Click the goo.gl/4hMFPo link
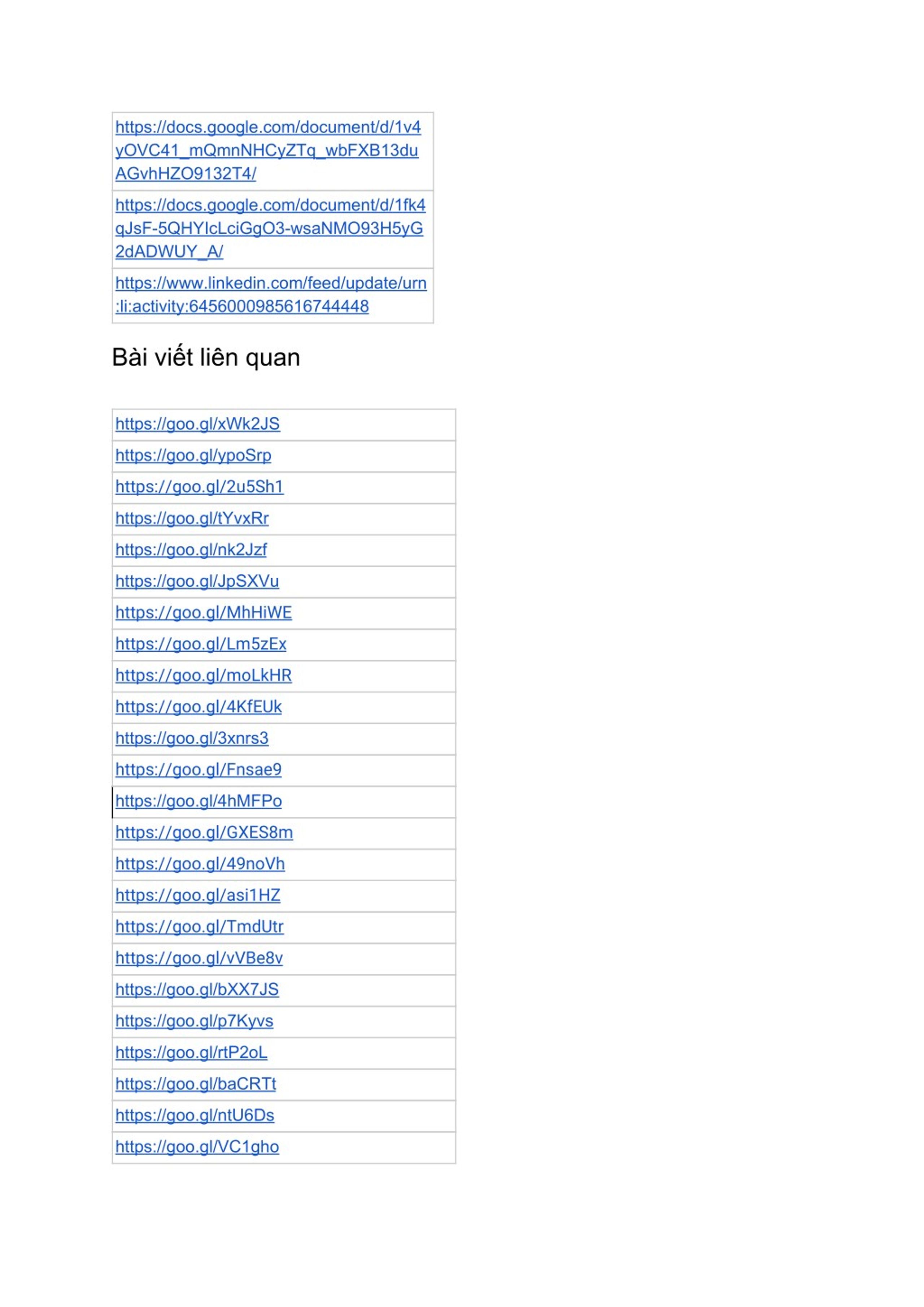Image resolution: width=924 pixels, height=1307 pixels. point(199,801)
